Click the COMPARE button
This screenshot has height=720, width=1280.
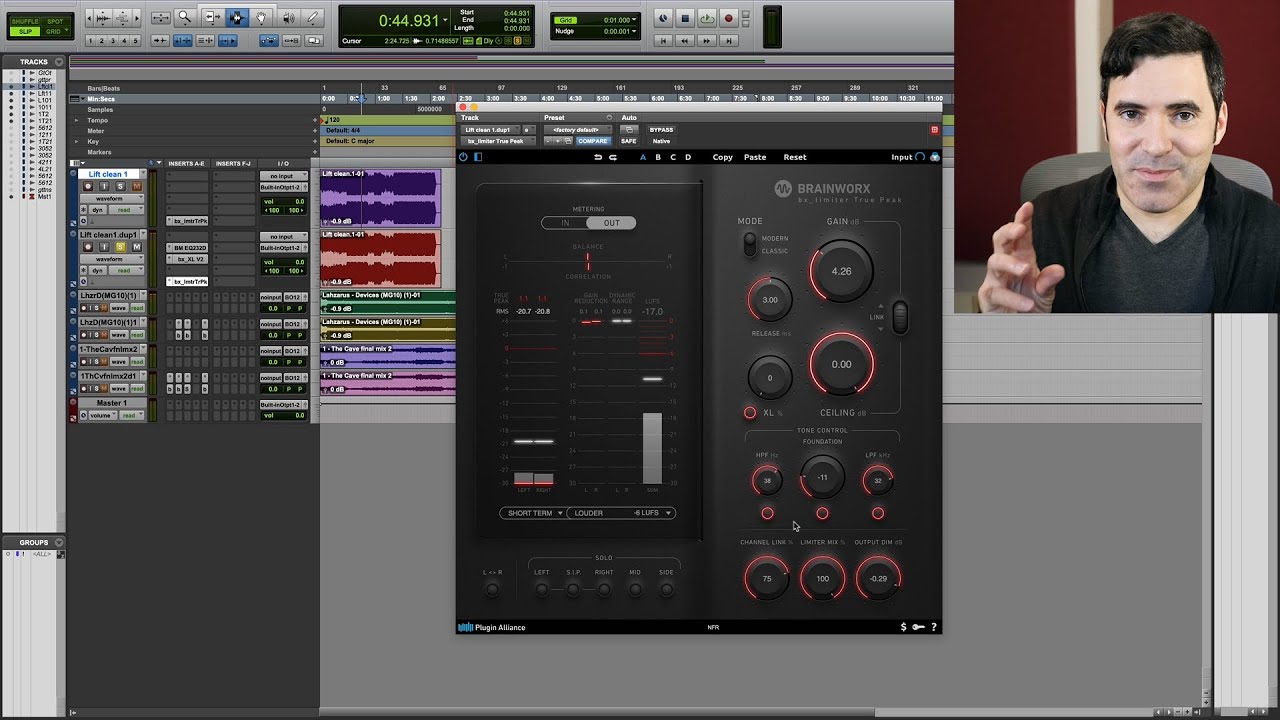[592, 141]
